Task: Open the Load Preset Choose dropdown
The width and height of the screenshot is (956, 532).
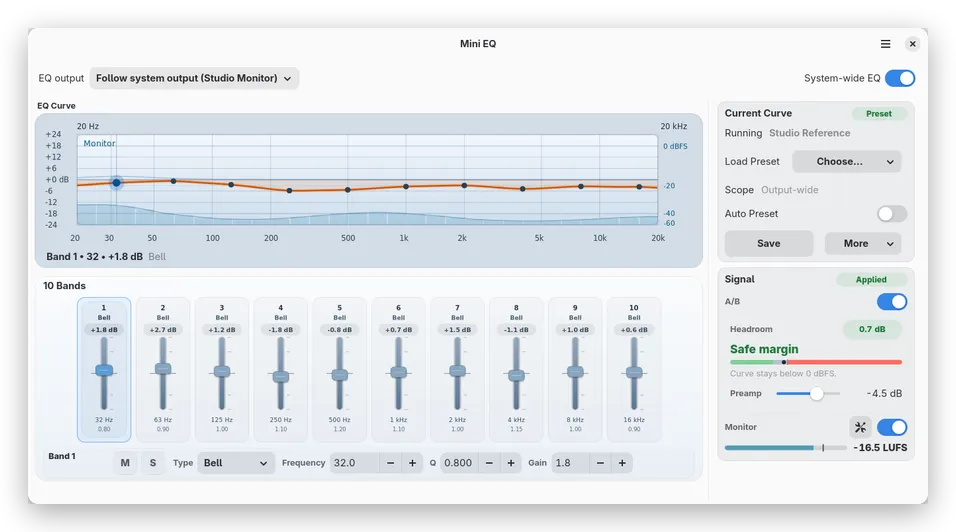Action: [x=846, y=161]
